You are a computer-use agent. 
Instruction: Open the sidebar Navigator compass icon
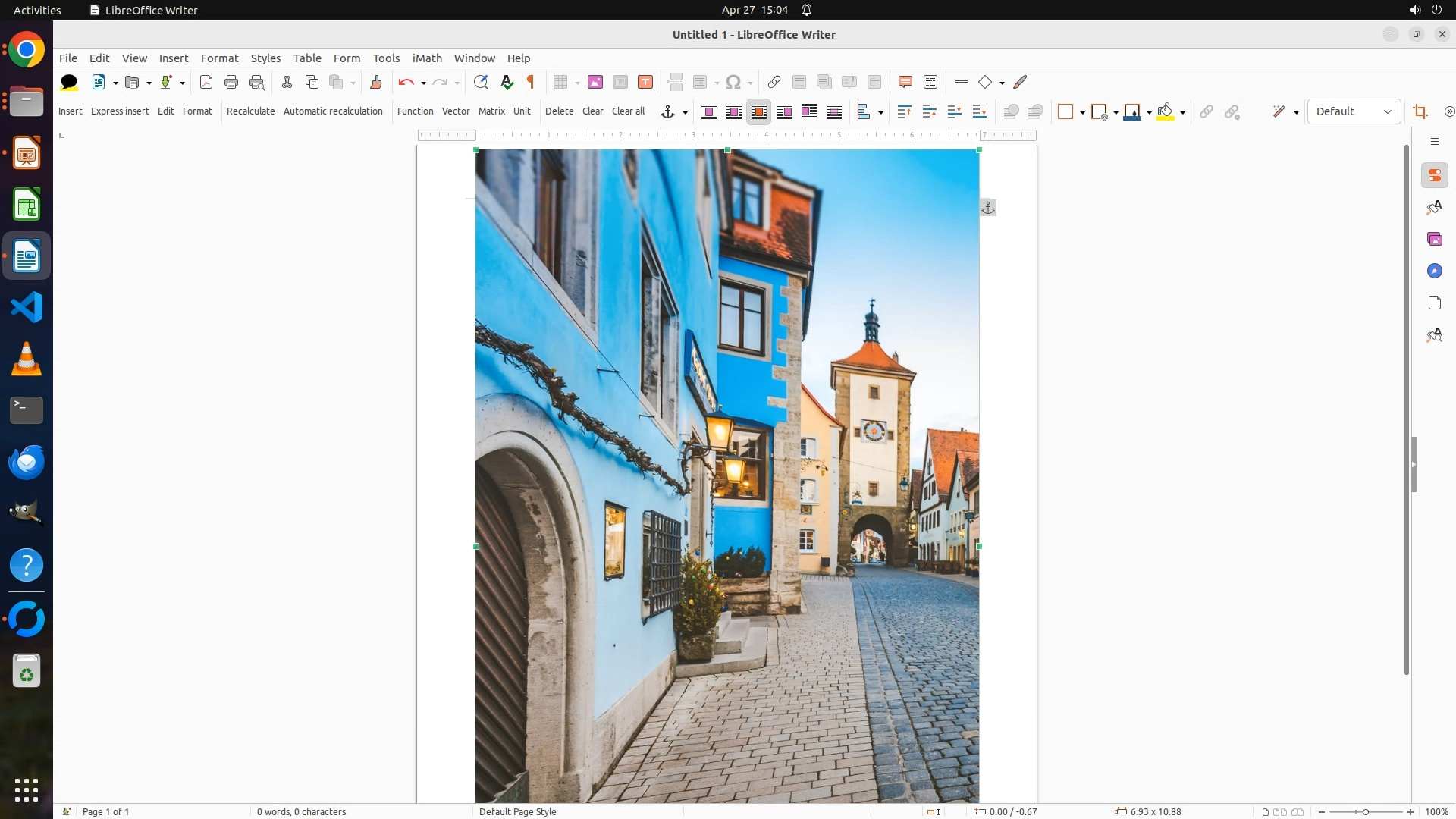click(1434, 271)
